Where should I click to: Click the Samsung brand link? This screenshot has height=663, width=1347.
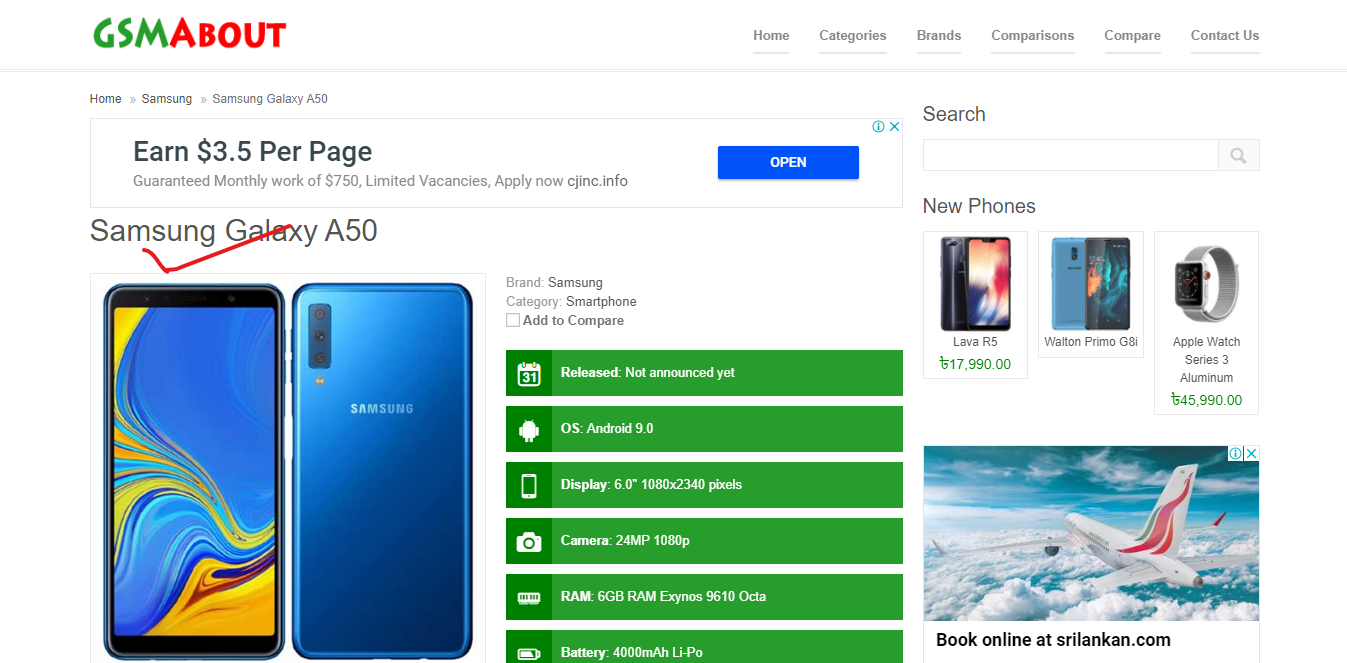[575, 283]
